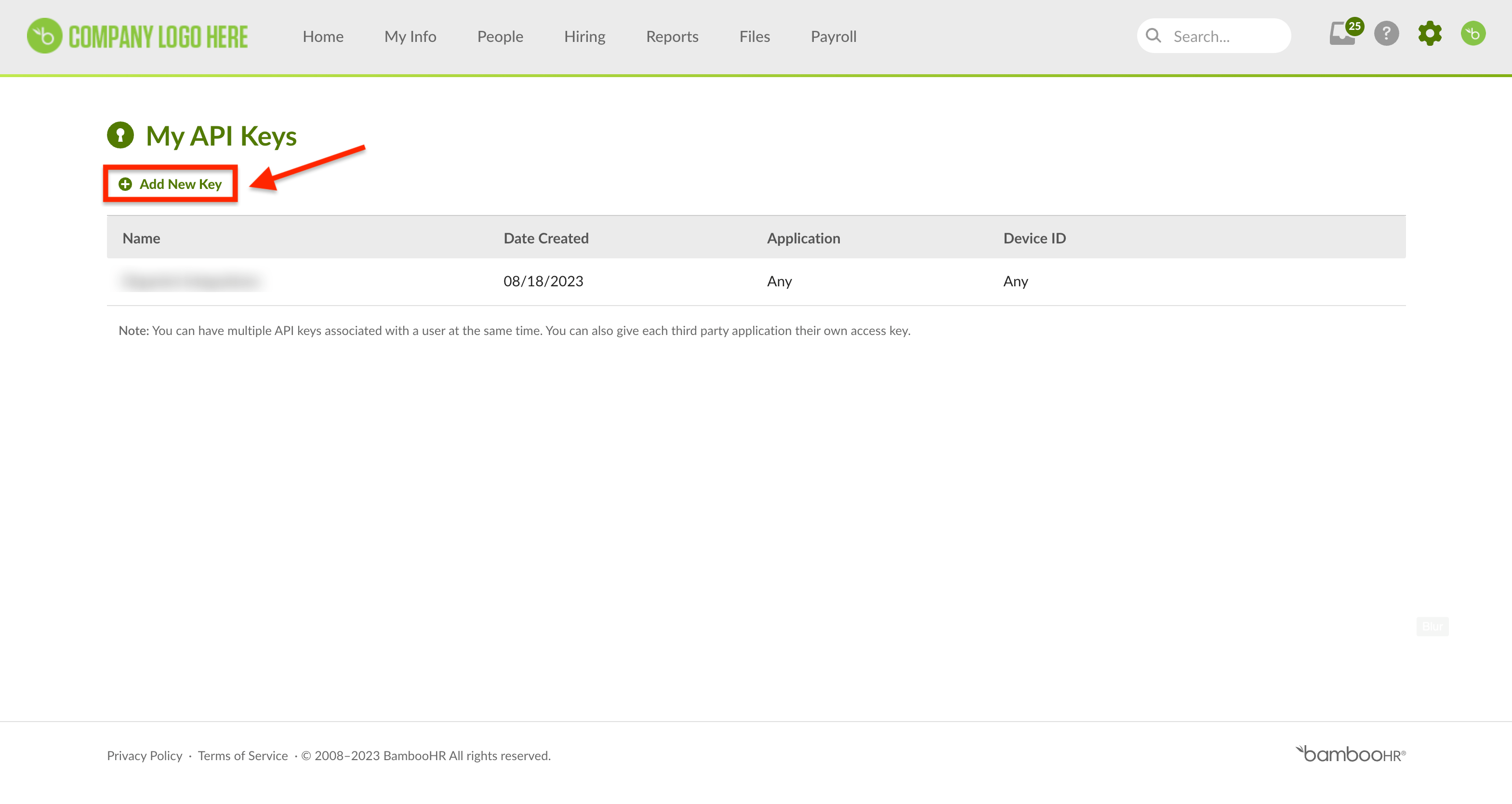Screen dimensions: 1512x804
Task: Click the user avatar in top right
Action: tap(1473, 33)
